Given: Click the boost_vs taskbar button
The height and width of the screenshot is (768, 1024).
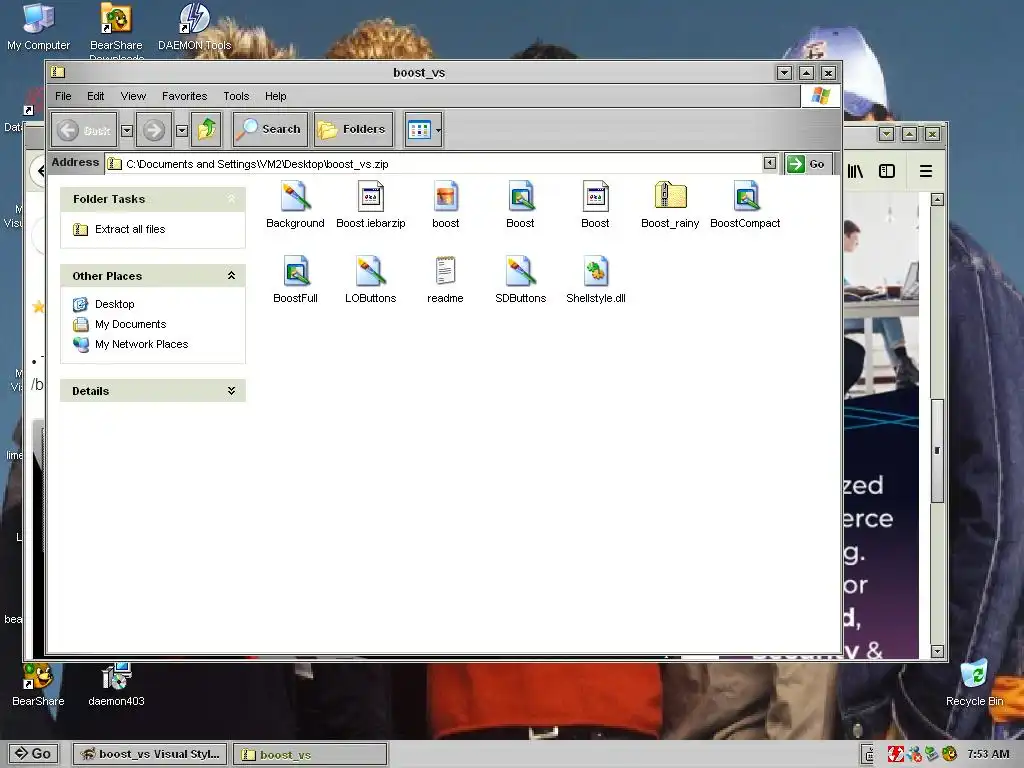Looking at the screenshot, I should click(310, 754).
